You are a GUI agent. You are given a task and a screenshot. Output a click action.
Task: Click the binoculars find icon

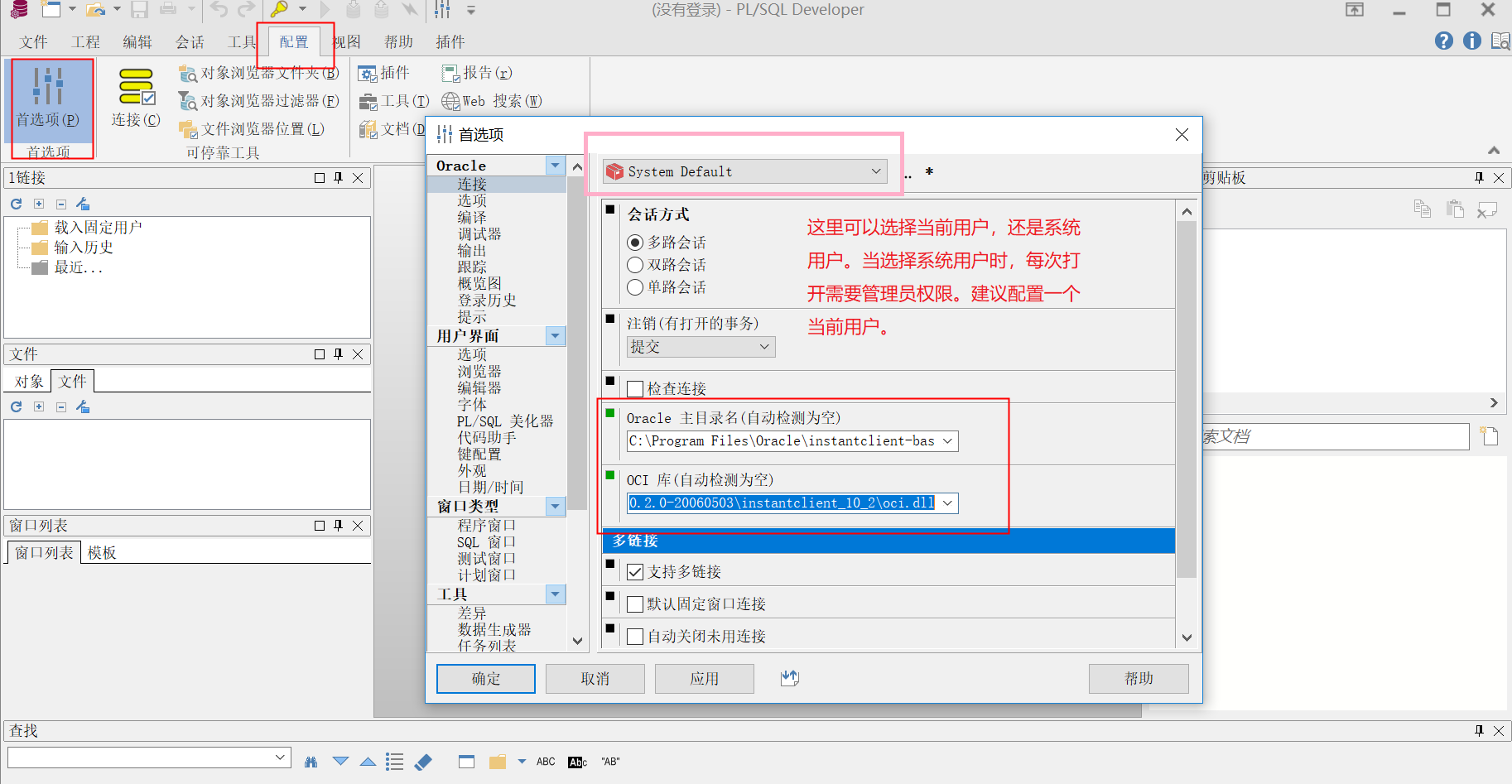pos(311,762)
